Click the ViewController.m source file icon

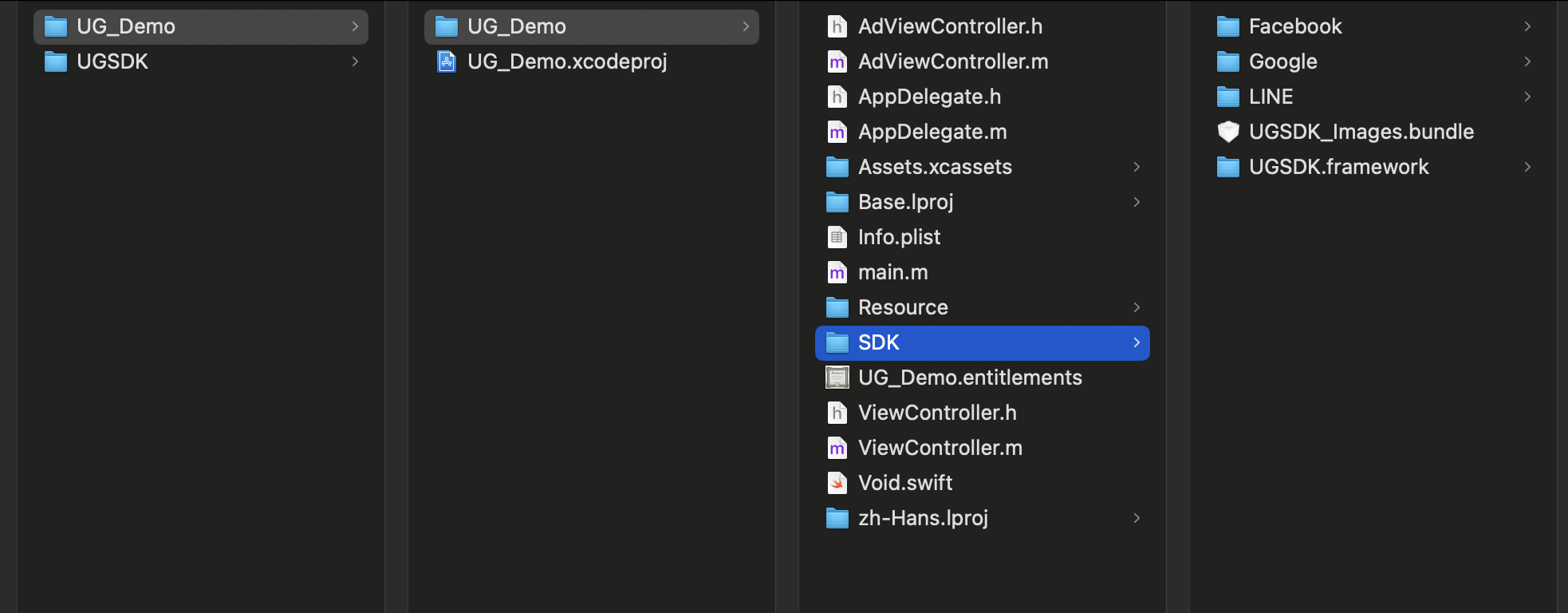(x=837, y=448)
